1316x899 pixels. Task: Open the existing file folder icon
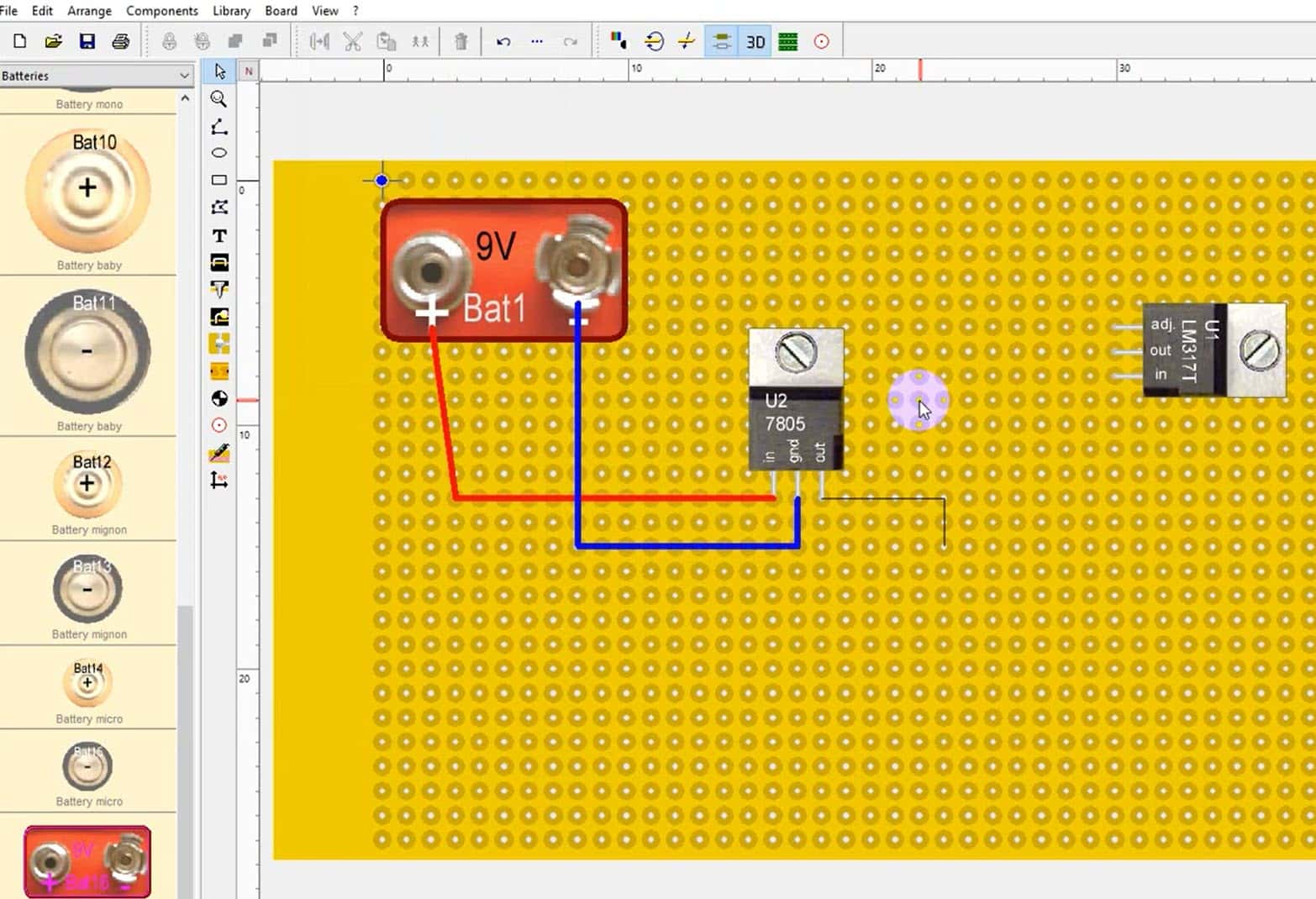pos(53,41)
